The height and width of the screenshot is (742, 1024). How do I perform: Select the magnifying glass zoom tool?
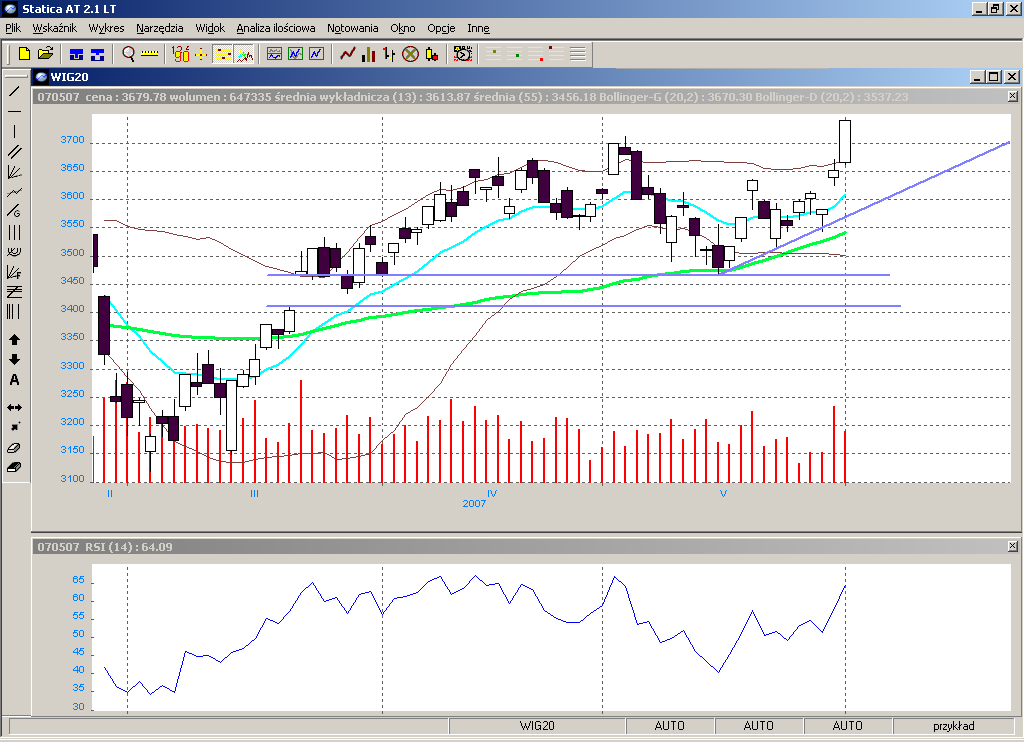pos(129,54)
